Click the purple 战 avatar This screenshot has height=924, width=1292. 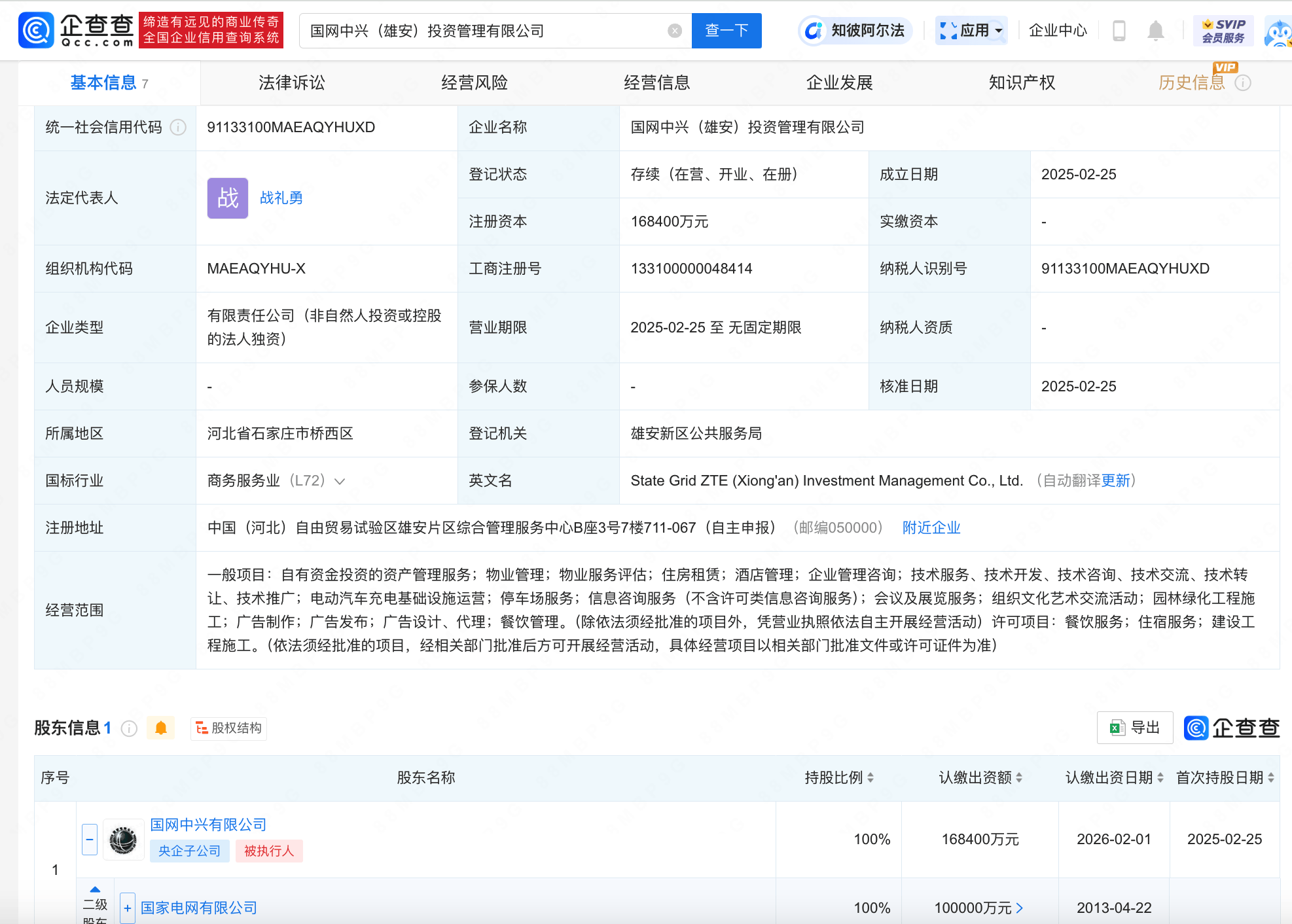(x=228, y=198)
